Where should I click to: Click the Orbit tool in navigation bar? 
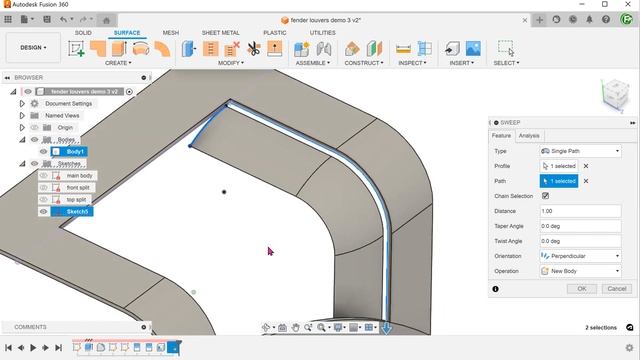click(x=266, y=327)
